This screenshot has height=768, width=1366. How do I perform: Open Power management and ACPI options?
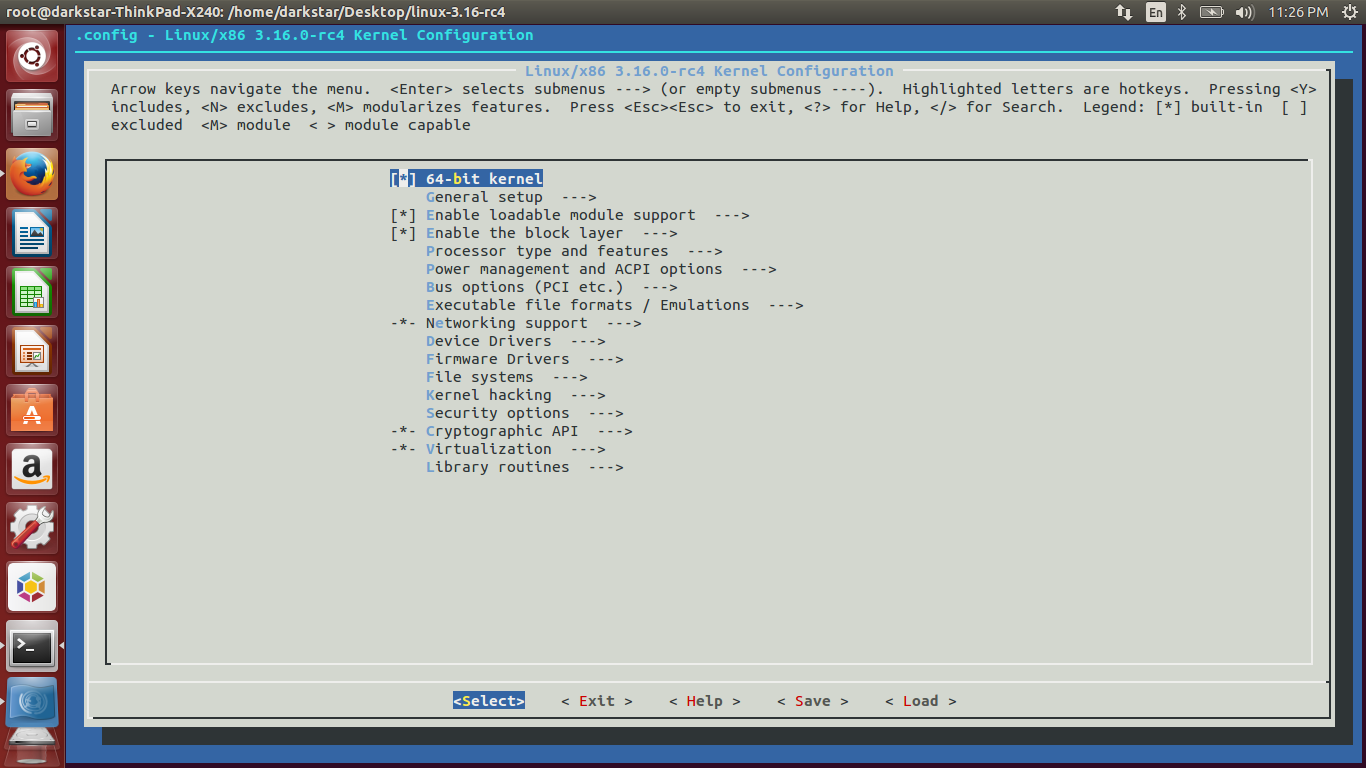[x=601, y=269]
